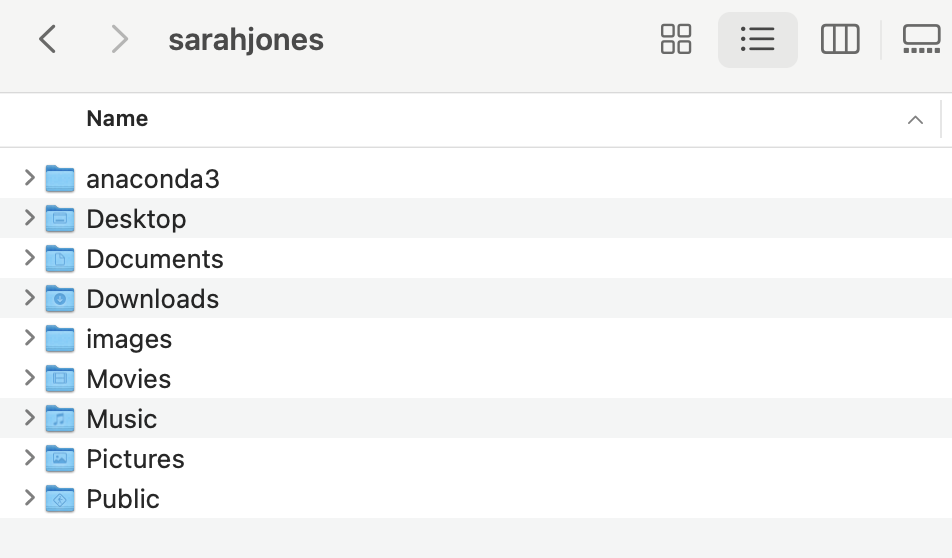Sort by the Name column header
Screen dimensions: 952x558
(x=117, y=119)
